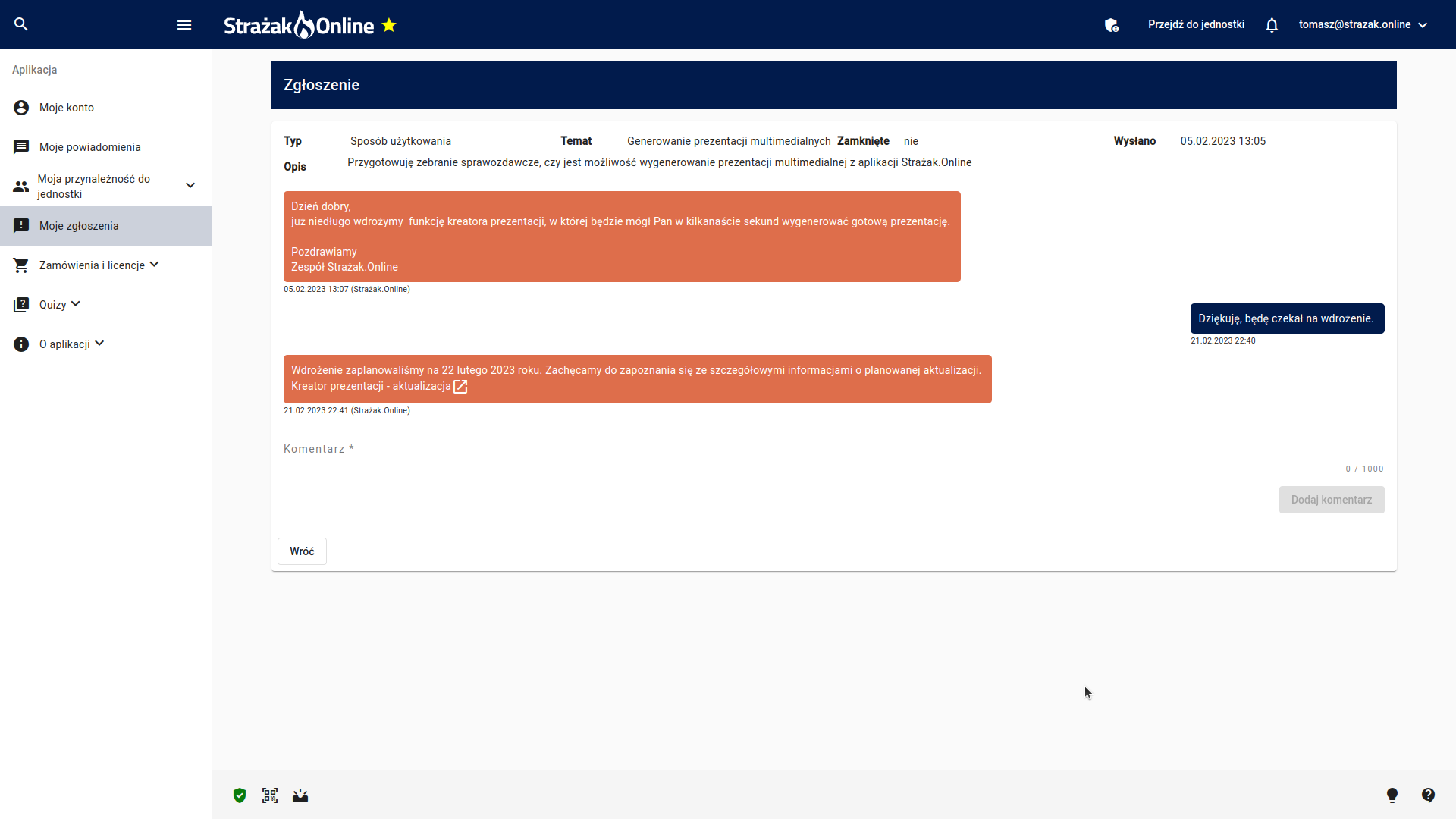
Task: Open the notifications bell
Action: (x=1272, y=25)
